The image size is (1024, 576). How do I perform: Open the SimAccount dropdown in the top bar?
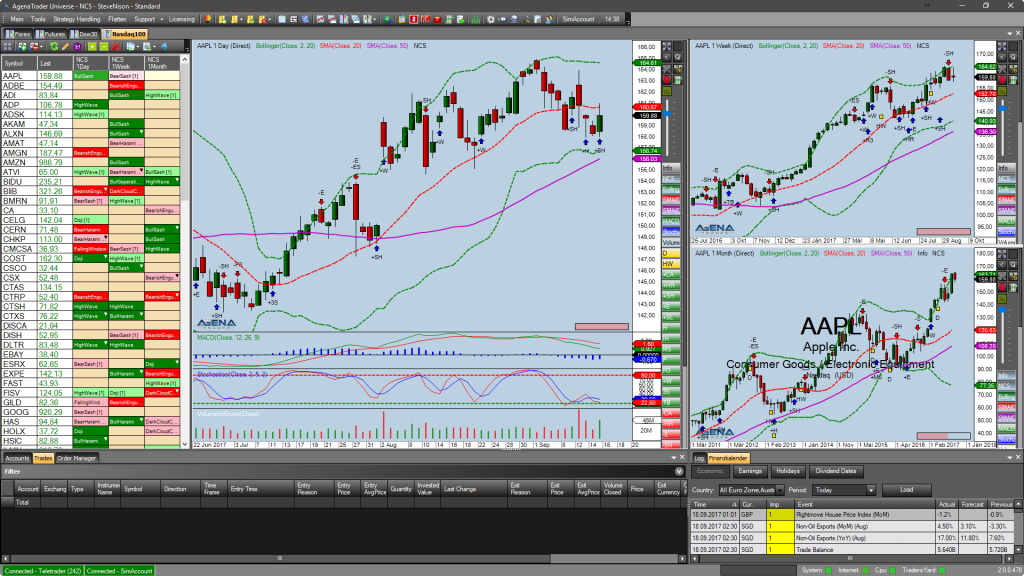click(579, 19)
